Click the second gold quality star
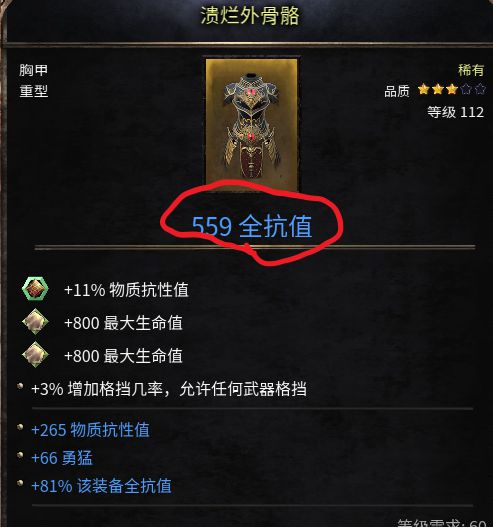 coord(438,90)
